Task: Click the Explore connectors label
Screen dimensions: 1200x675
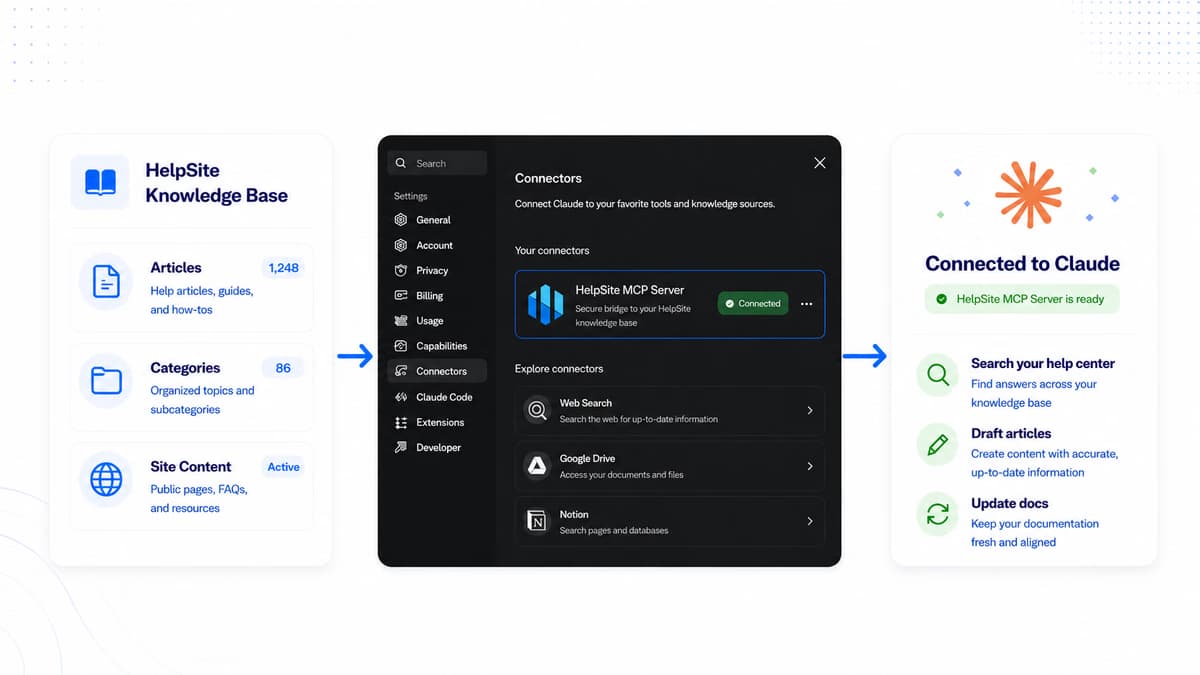Action: 559,369
